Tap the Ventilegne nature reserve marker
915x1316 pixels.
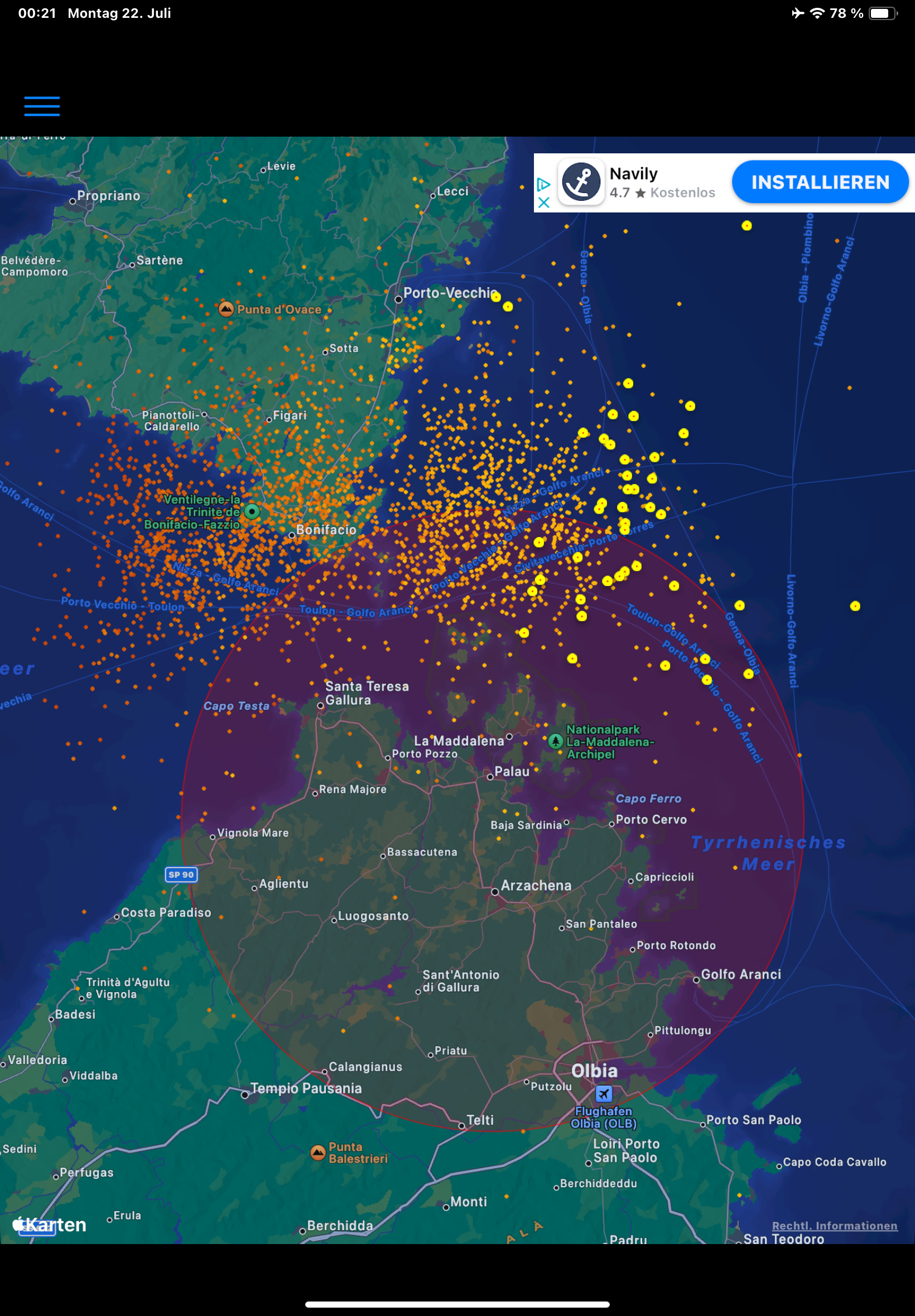coord(252,511)
